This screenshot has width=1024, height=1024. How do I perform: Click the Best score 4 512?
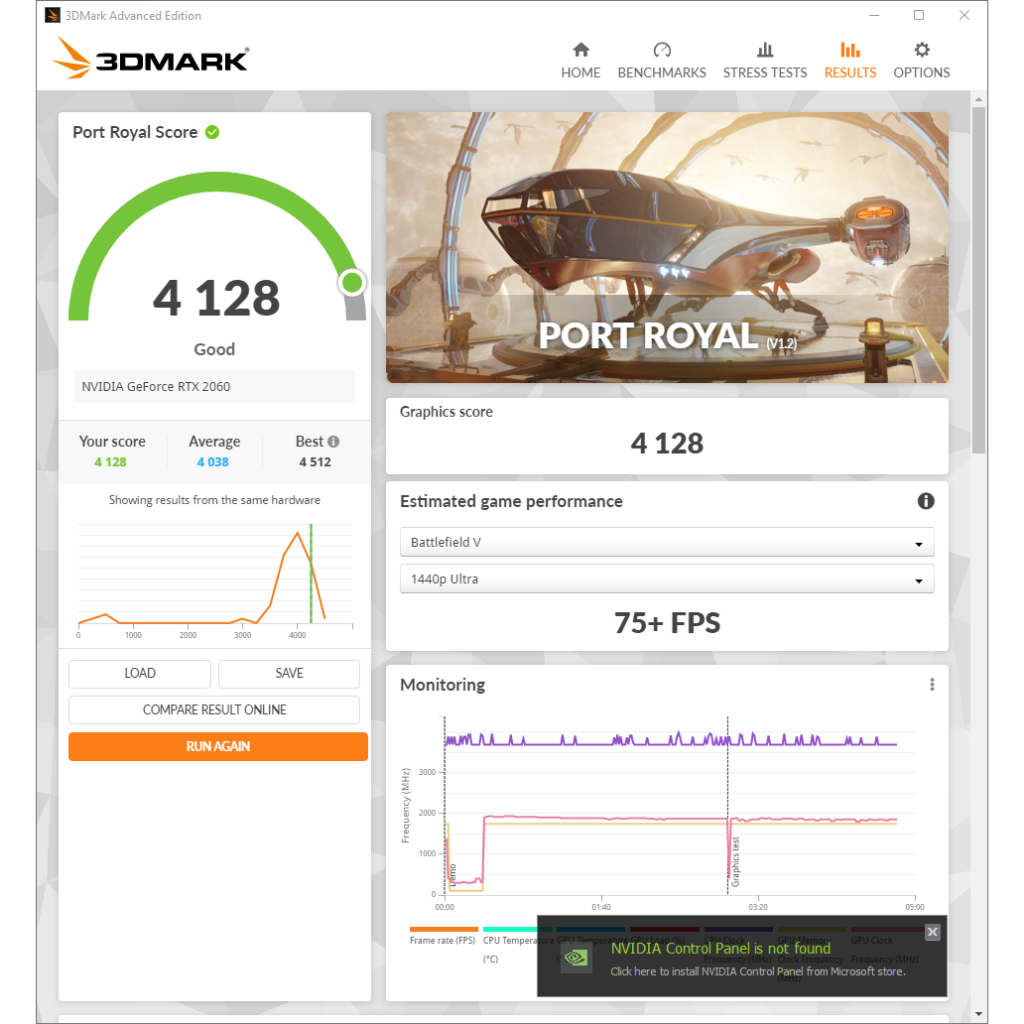tap(315, 462)
